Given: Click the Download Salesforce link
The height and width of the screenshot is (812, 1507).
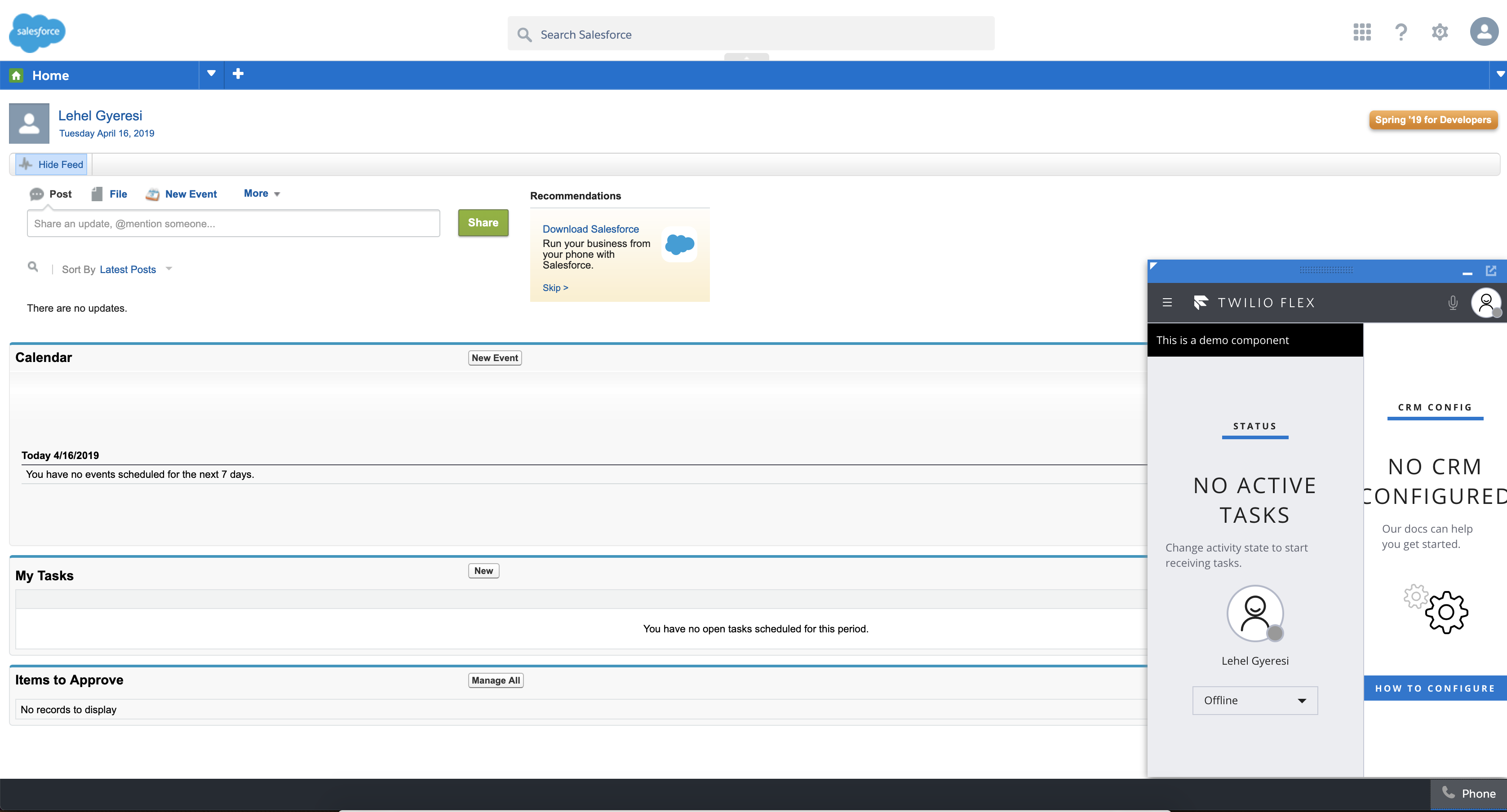Looking at the screenshot, I should coord(590,229).
